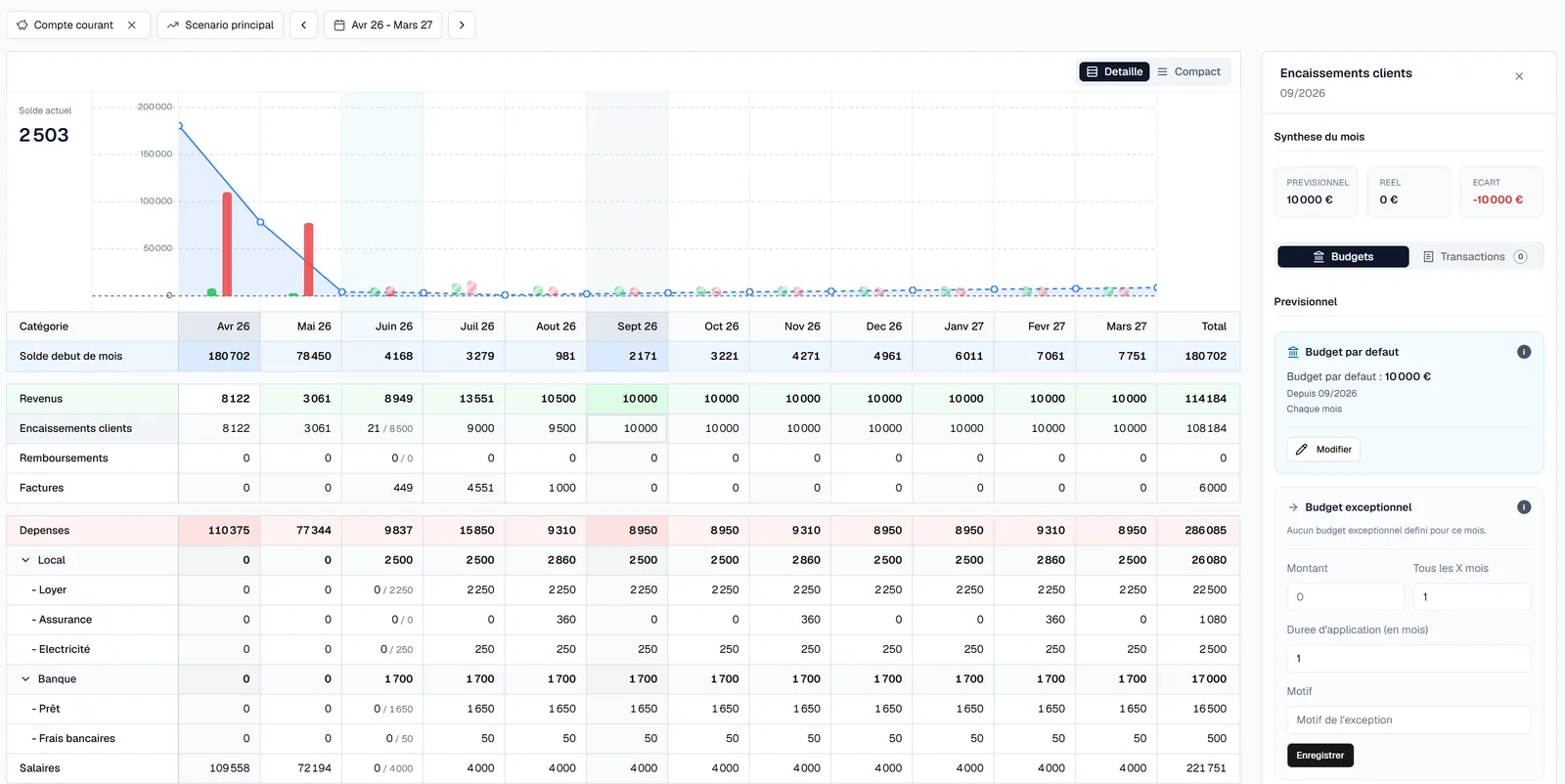Click the Motif de l'exception field
The height and width of the screenshot is (784, 1565).
[x=1408, y=720]
